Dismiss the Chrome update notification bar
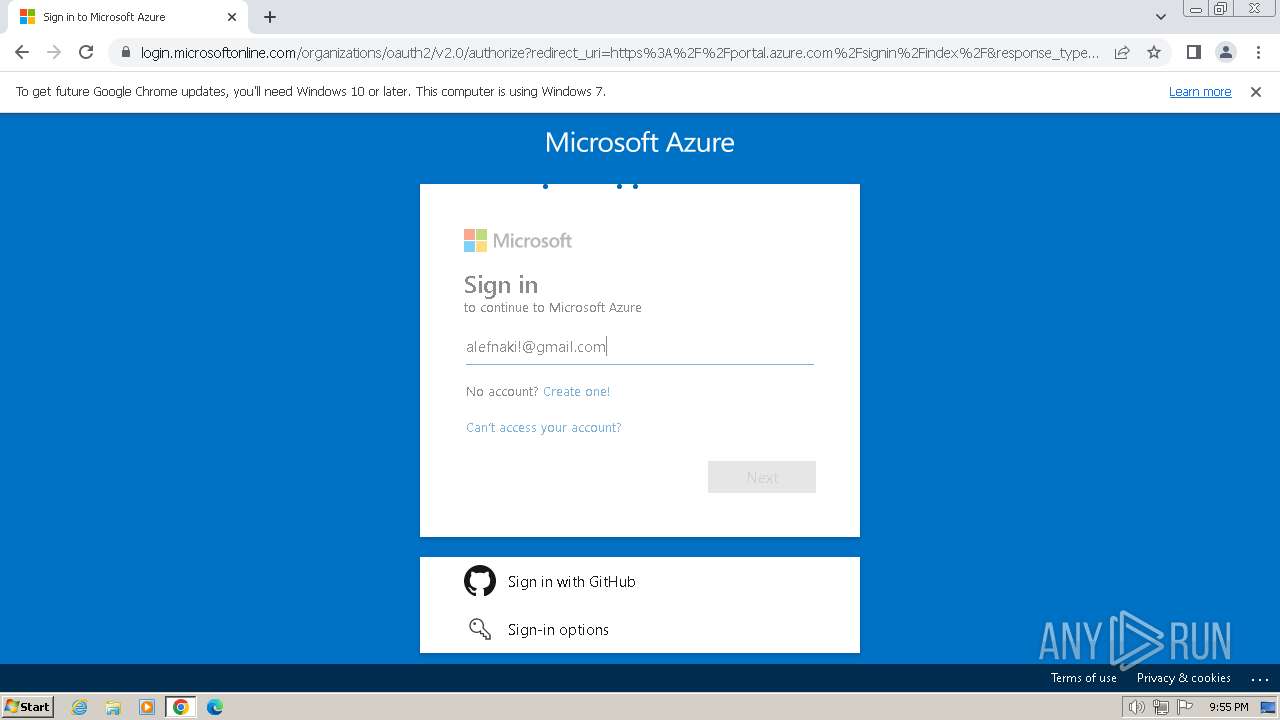 [x=1256, y=91]
